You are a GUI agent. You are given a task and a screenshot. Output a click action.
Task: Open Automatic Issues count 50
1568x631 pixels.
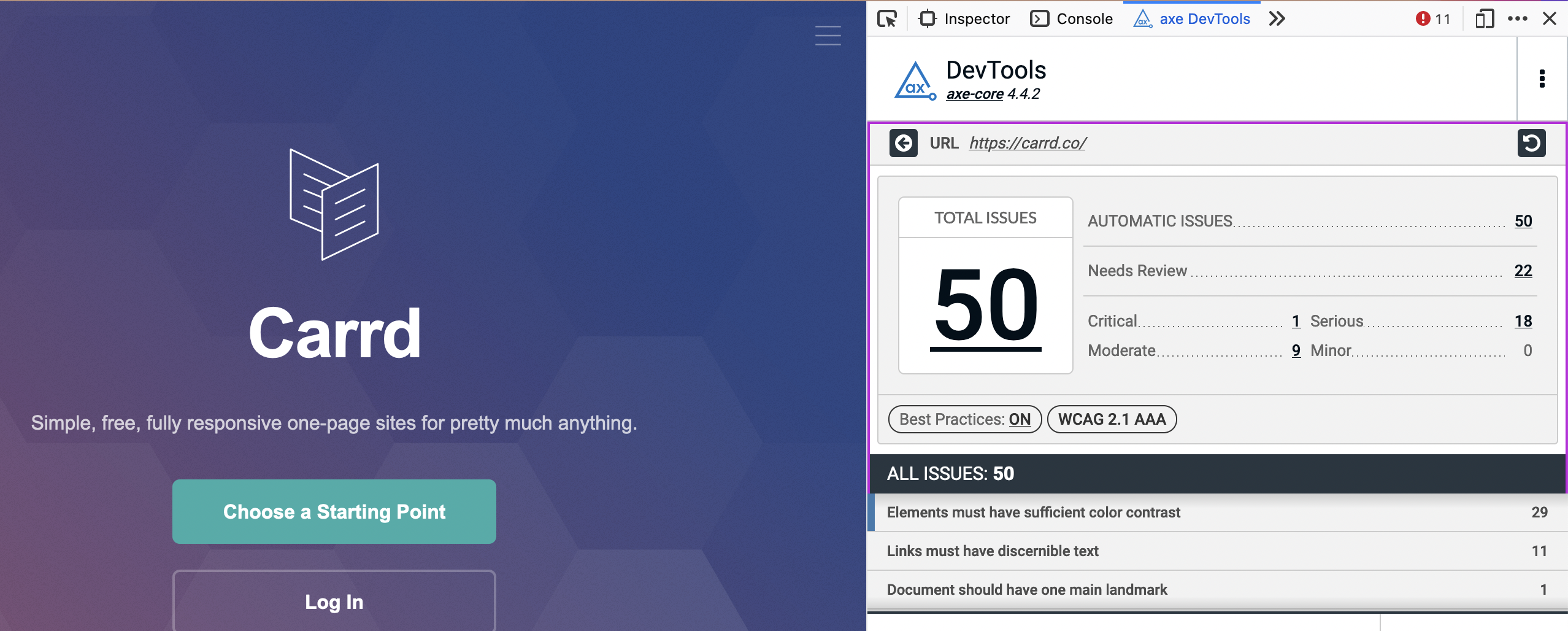click(1523, 221)
